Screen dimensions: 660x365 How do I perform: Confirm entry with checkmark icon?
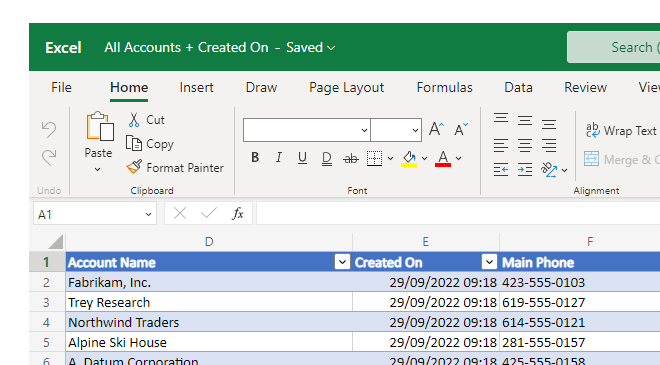click(209, 213)
